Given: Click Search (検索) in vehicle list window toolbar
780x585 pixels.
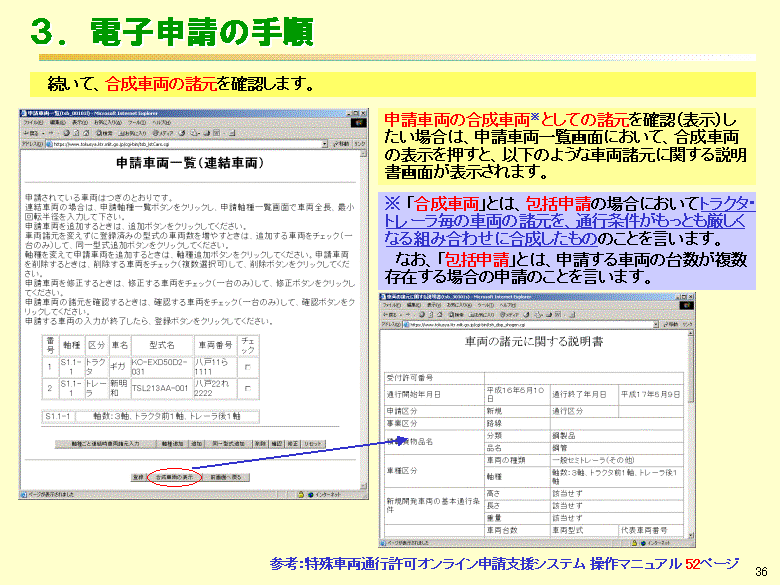Looking at the screenshot, I should click(104, 133).
